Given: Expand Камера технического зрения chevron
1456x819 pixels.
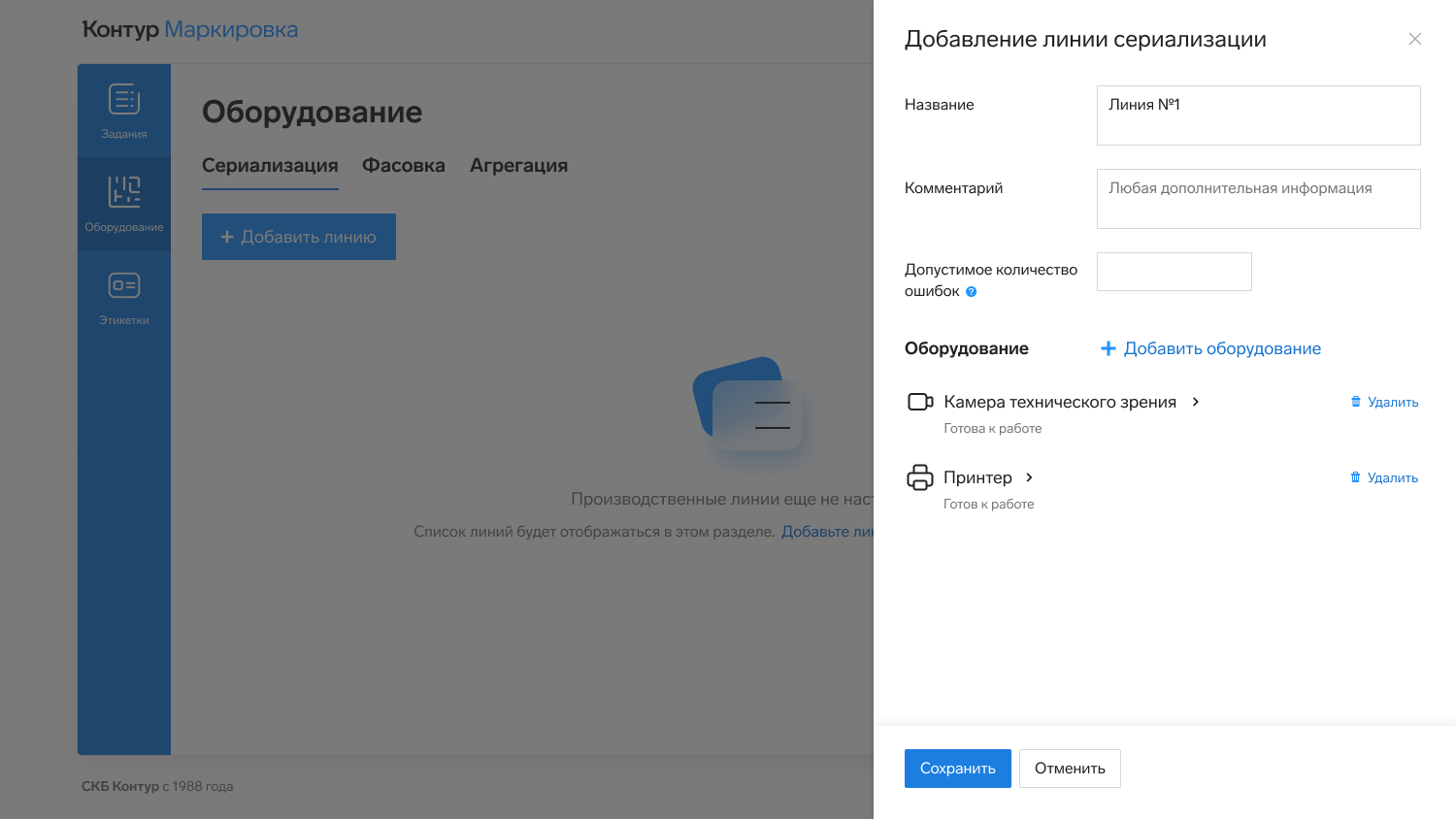Looking at the screenshot, I should click(x=1196, y=402).
